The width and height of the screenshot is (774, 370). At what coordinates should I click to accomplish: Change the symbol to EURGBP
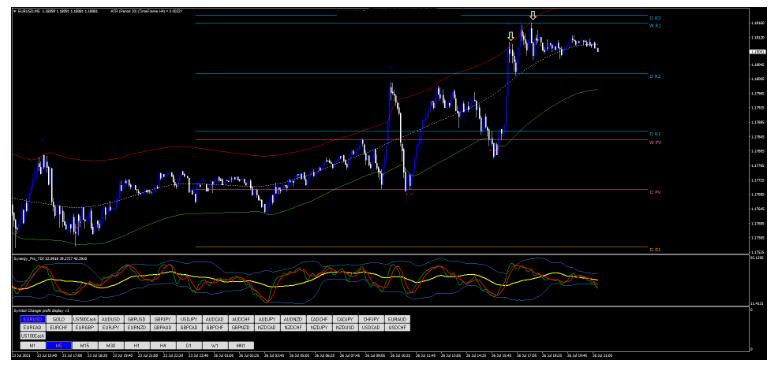pos(85,327)
